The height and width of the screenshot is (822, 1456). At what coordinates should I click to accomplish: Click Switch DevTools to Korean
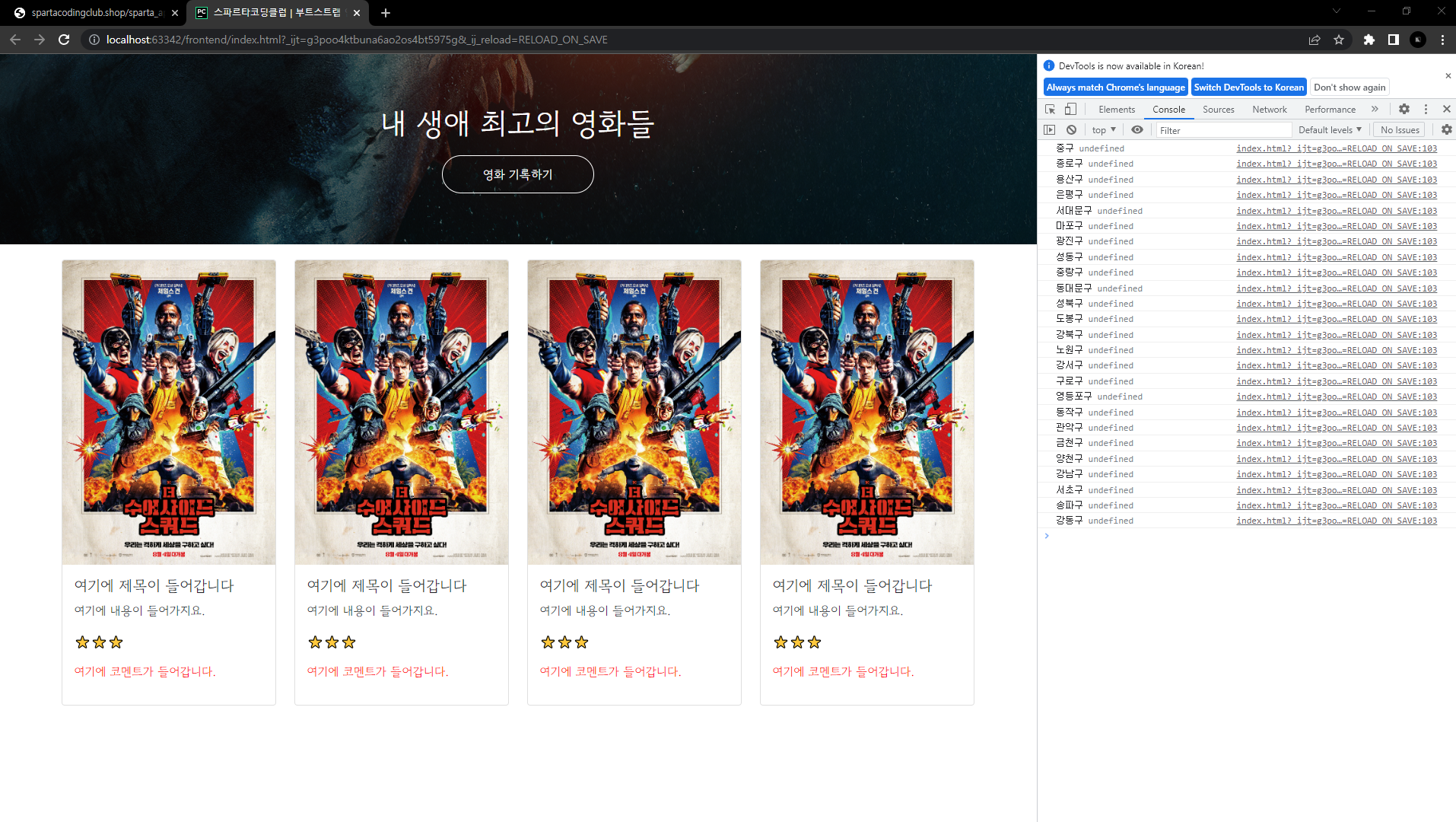tap(1248, 87)
